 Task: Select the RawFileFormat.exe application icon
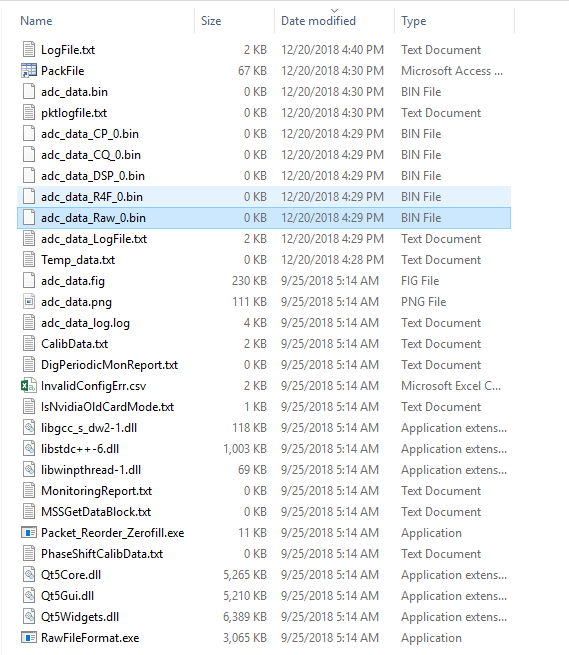29,637
